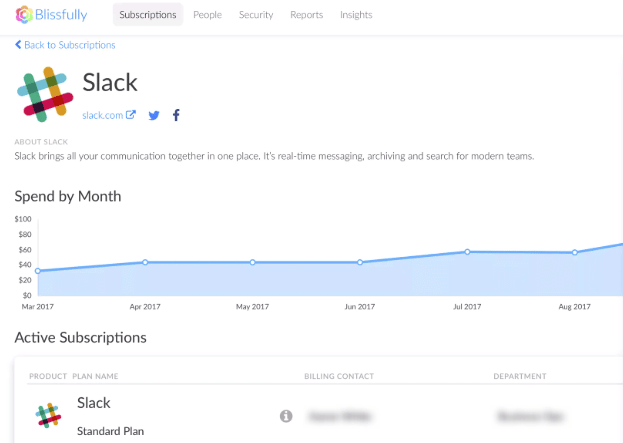Image resolution: width=623 pixels, height=443 pixels.
Task: Open Slack's Twitter profile icon
Action: 154,115
